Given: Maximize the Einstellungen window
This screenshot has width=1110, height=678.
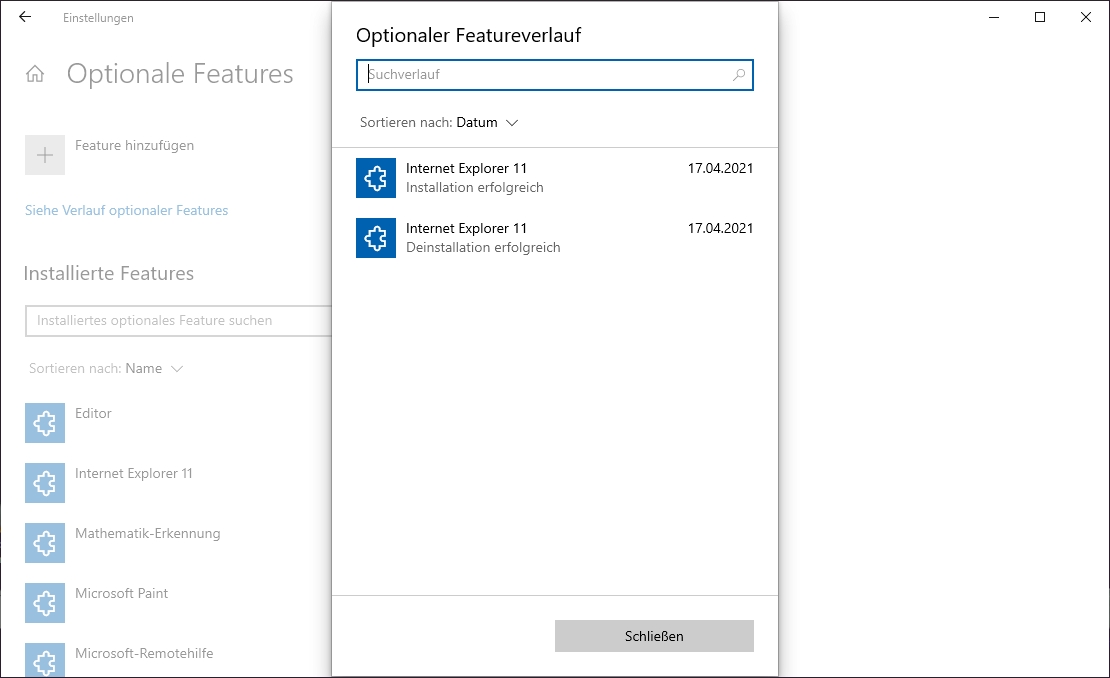Looking at the screenshot, I should 1040,17.
